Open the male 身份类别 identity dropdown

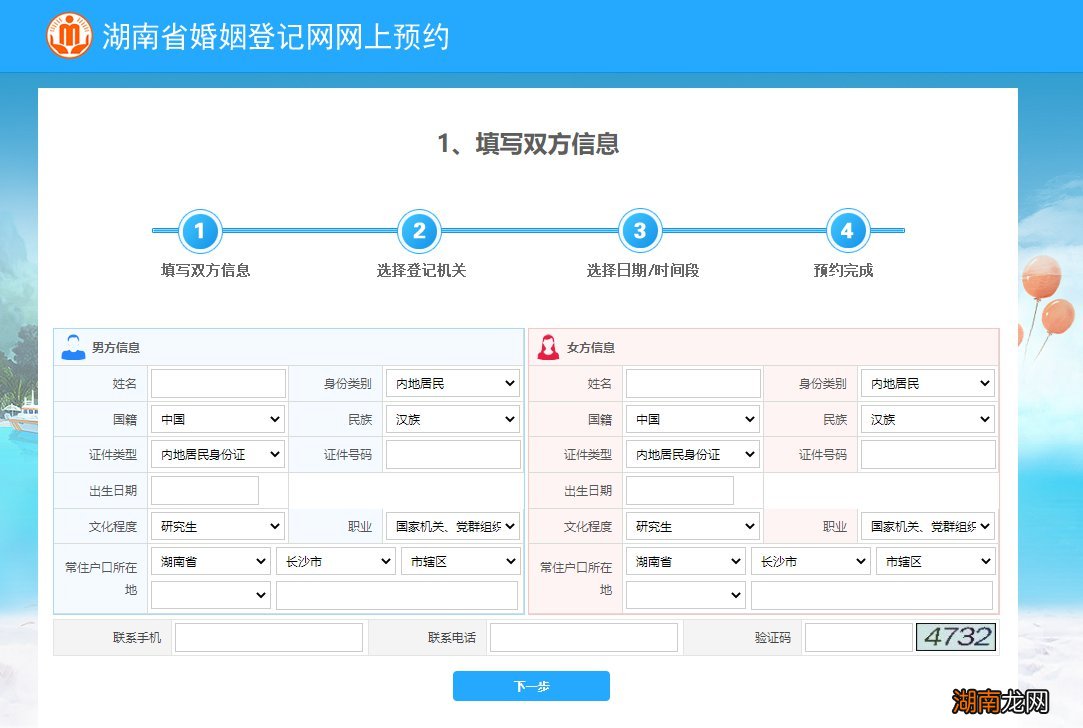point(452,382)
